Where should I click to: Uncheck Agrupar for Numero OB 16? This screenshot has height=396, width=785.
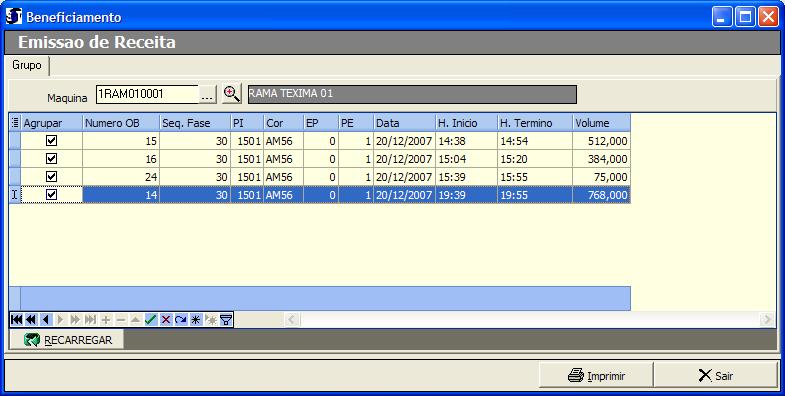pyautogui.click(x=51, y=159)
